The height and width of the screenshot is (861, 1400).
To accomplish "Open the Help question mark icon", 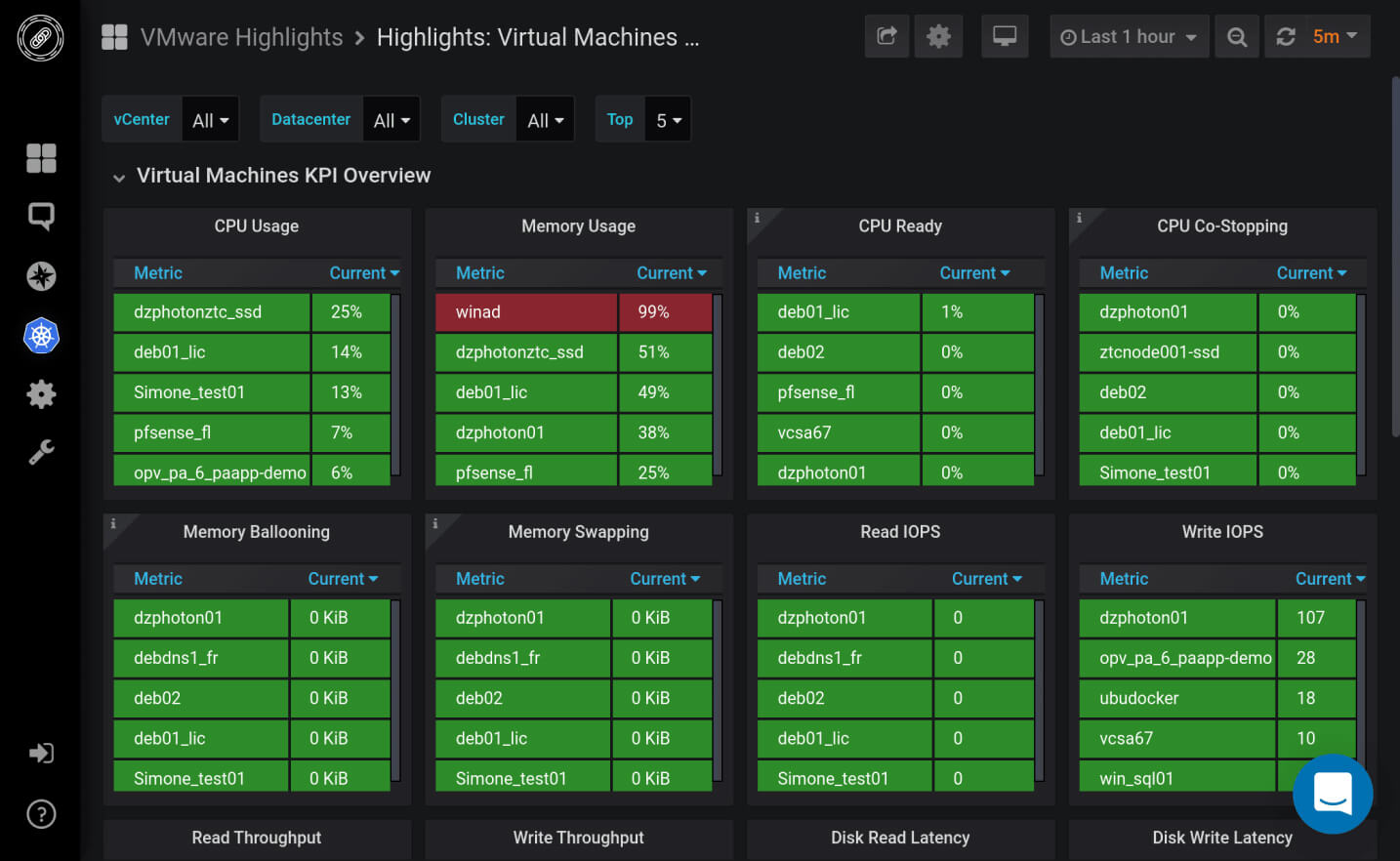I will point(41,814).
